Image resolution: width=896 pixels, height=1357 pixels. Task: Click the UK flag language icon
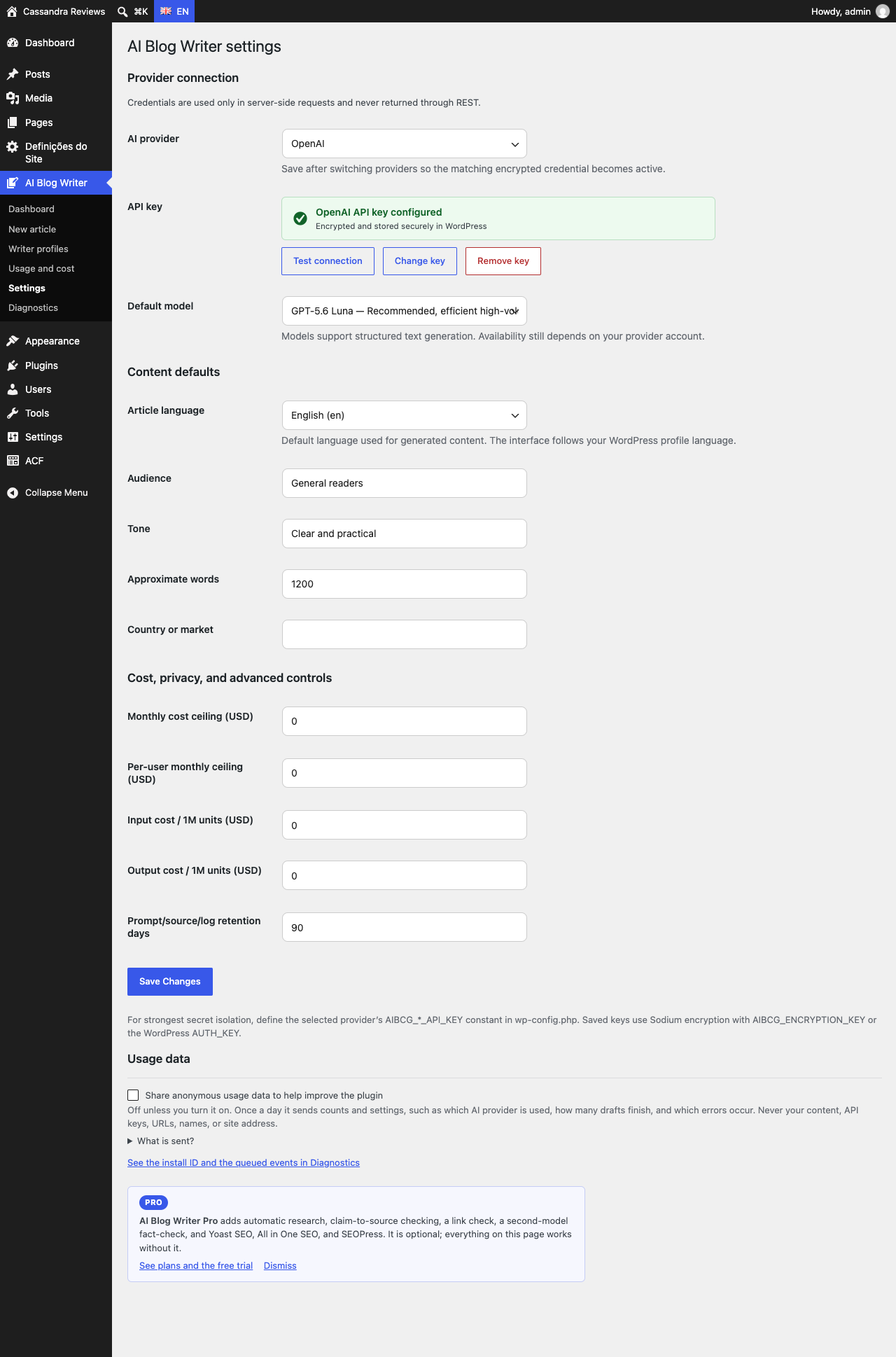pos(166,11)
